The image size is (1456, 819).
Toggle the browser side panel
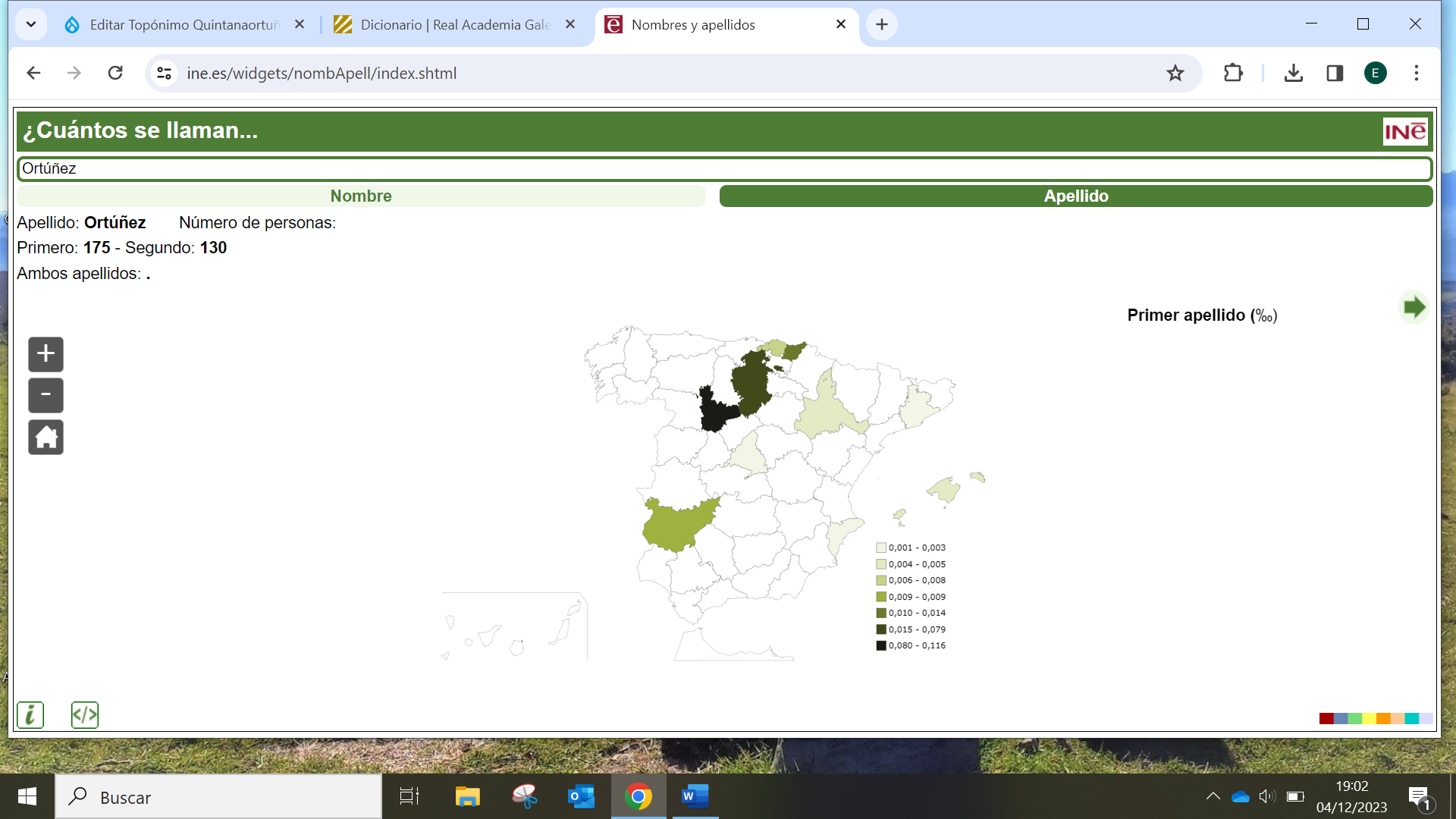point(1335,74)
